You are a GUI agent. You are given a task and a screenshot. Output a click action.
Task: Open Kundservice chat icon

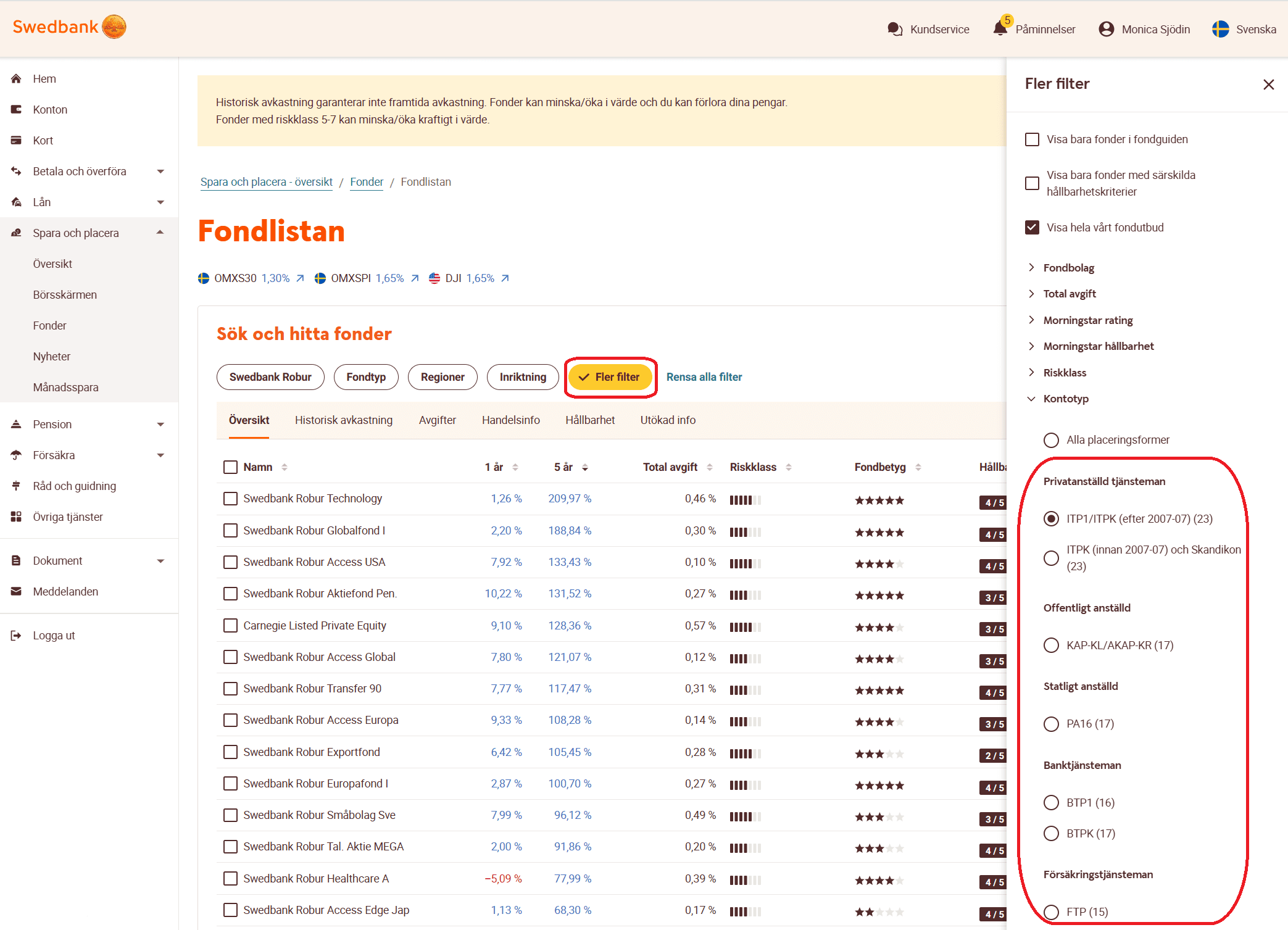894,29
